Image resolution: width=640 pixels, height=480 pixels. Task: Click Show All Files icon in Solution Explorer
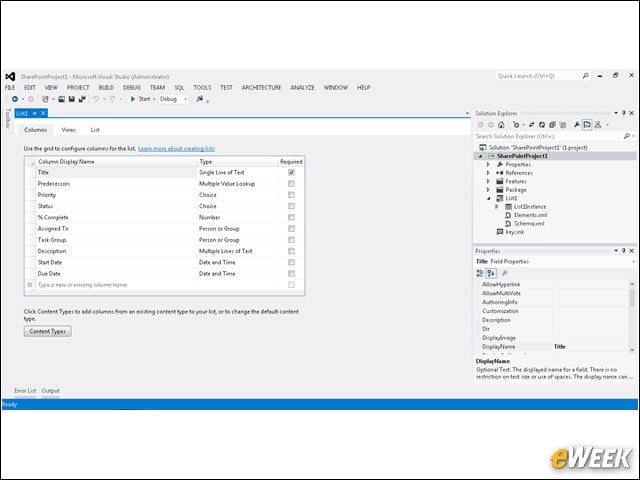pos(563,125)
